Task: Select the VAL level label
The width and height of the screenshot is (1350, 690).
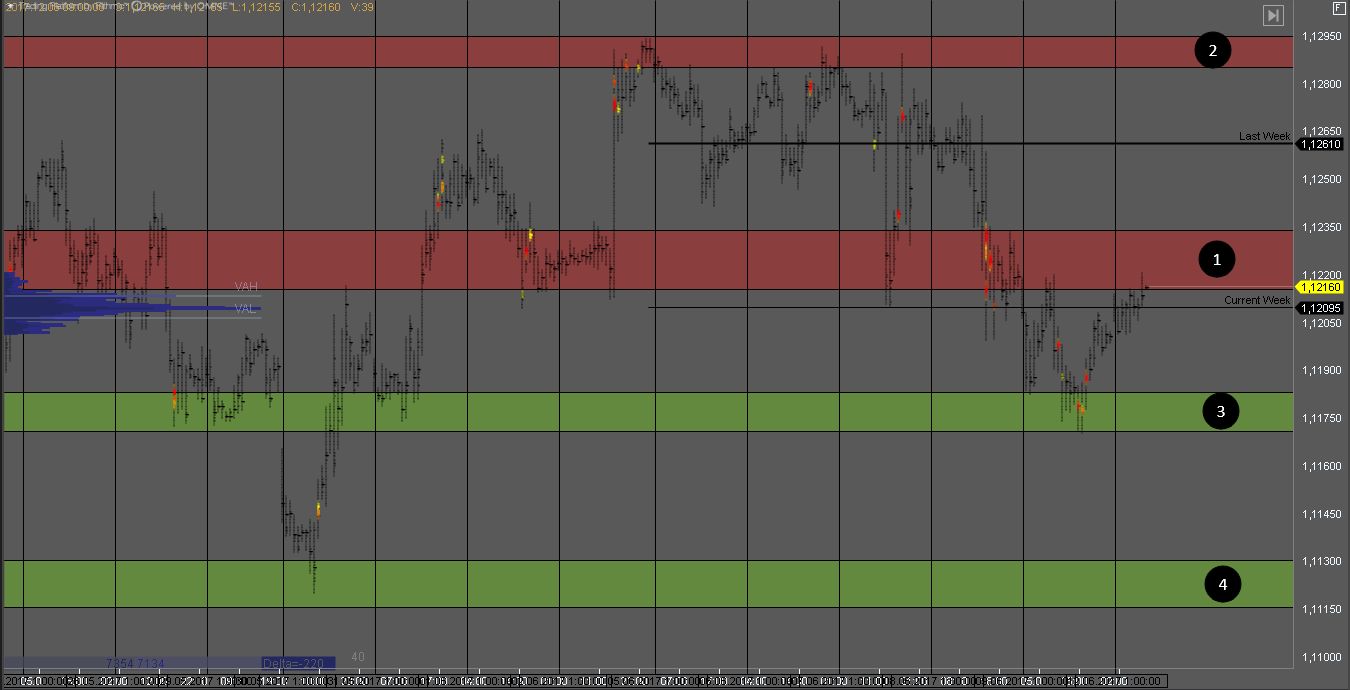Action: [246, 309]
